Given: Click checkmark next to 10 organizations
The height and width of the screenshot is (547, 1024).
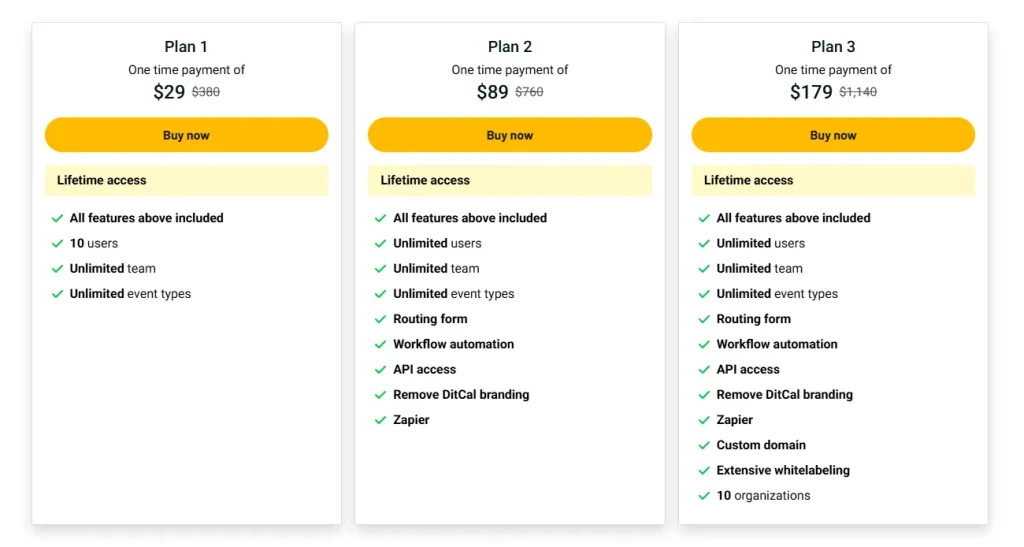Looking at the screenshot, I should click(x=704, y=496).
